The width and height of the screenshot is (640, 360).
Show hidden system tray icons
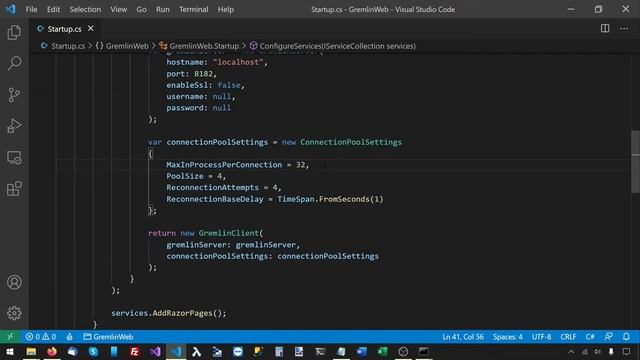pos(571,351)
